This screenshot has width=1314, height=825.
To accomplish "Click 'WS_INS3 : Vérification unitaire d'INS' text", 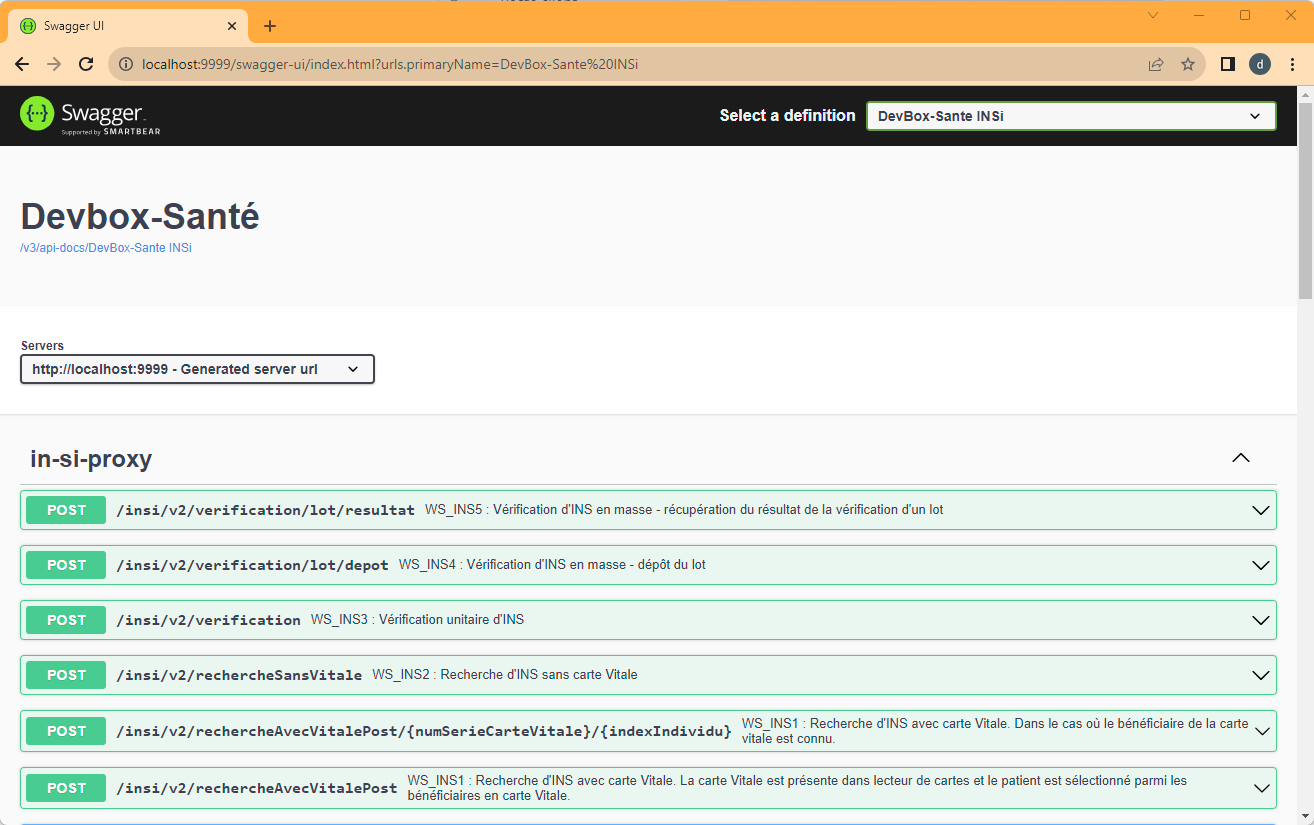I will point(417,620).
